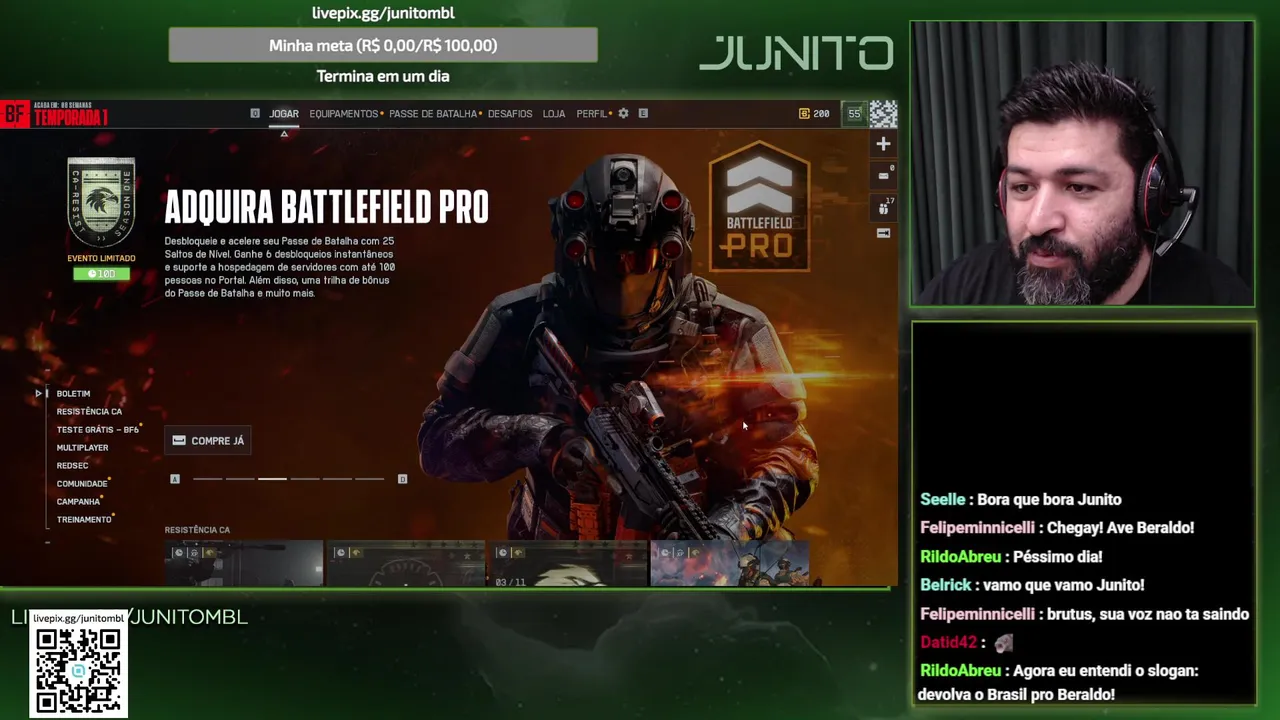Select REDSEC in the left menu
Screen dimensions: 1280x720
(x=72, y=466)
